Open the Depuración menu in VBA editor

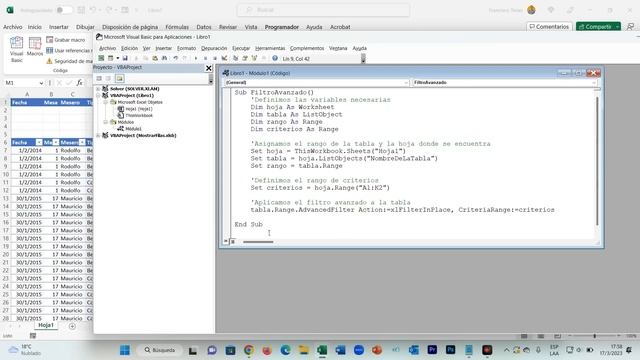point(214,48)
